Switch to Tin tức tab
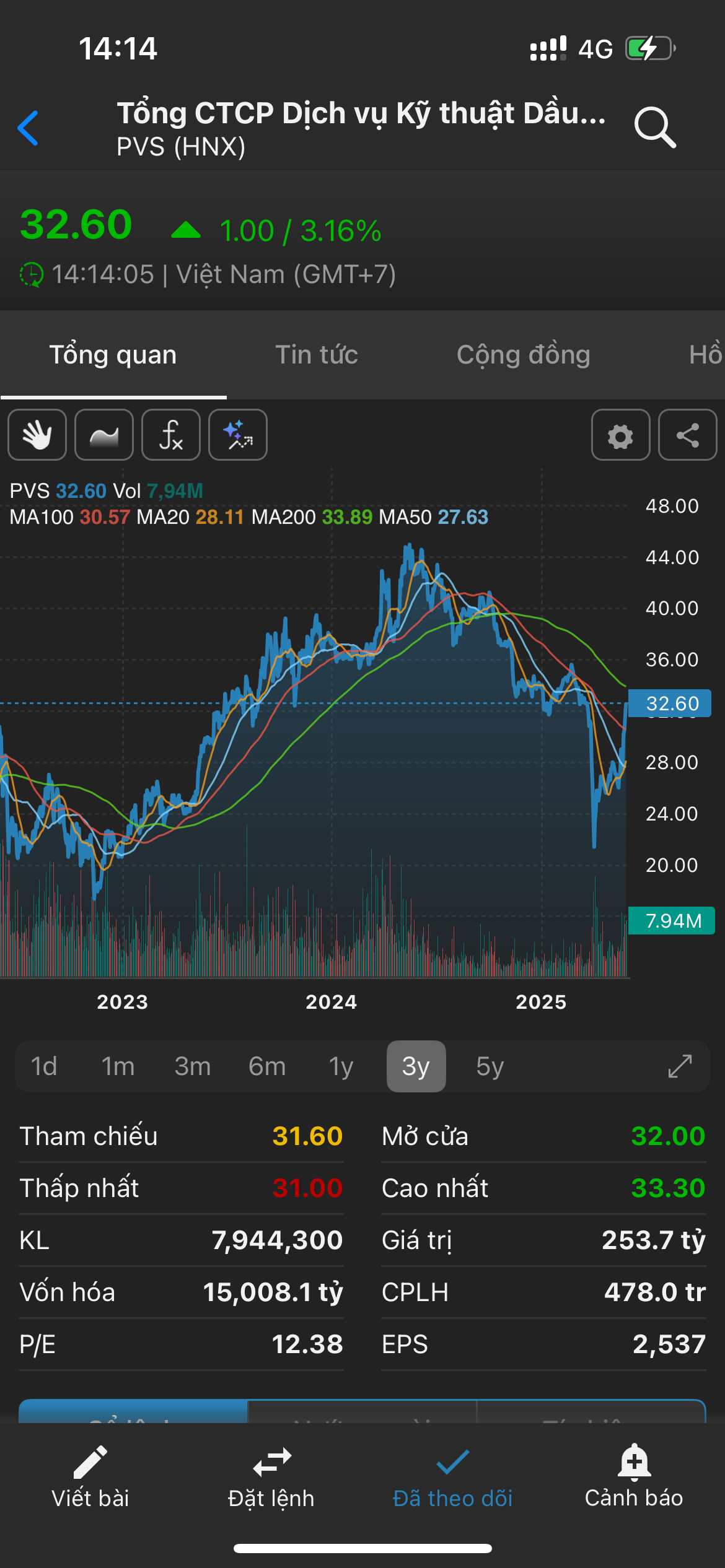This screenshot has height=1568, width=725. click(x=317, y=355)
